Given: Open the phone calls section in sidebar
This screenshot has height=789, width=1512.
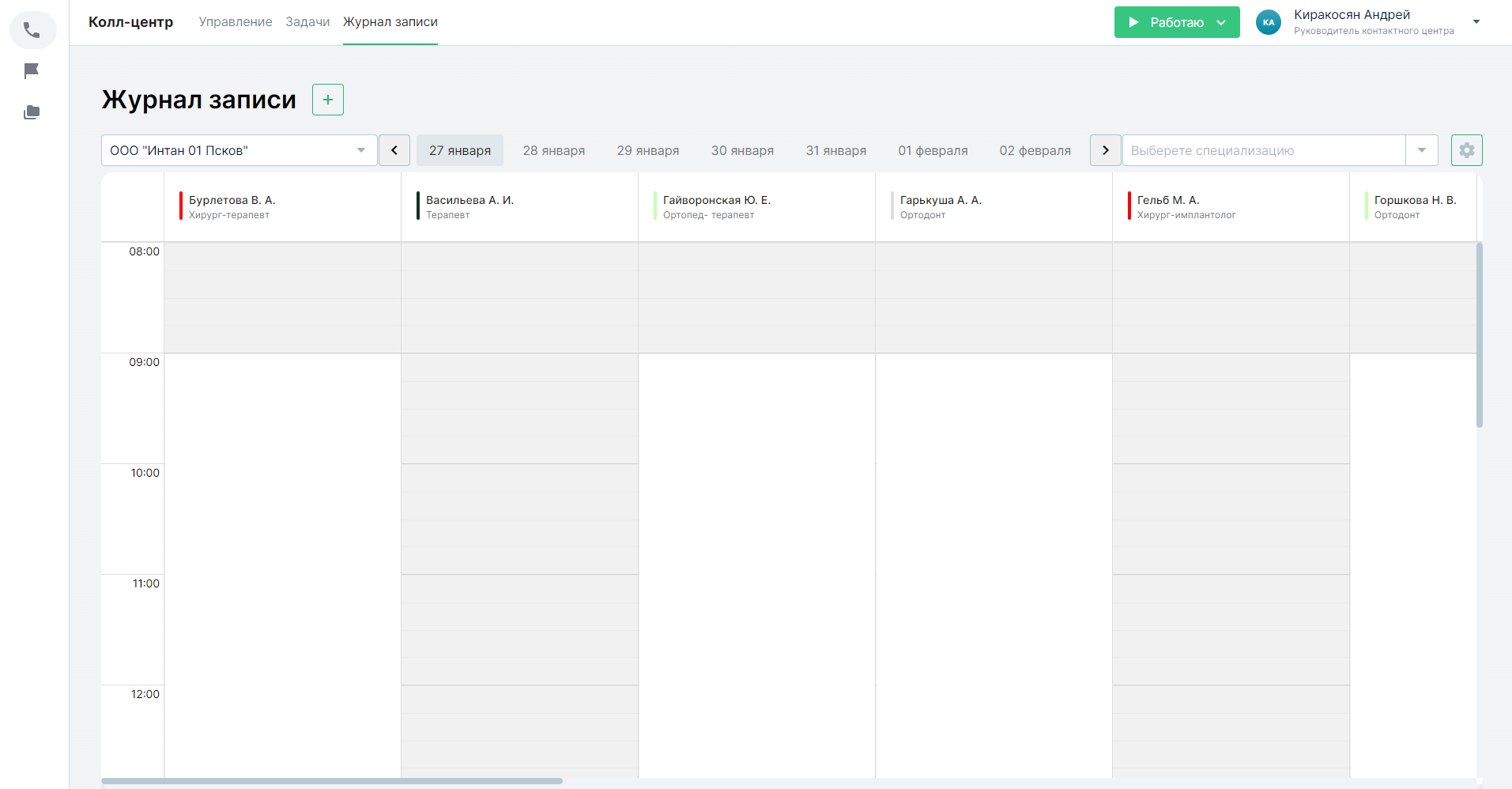Looking at the screenshot, I should 32,30.
